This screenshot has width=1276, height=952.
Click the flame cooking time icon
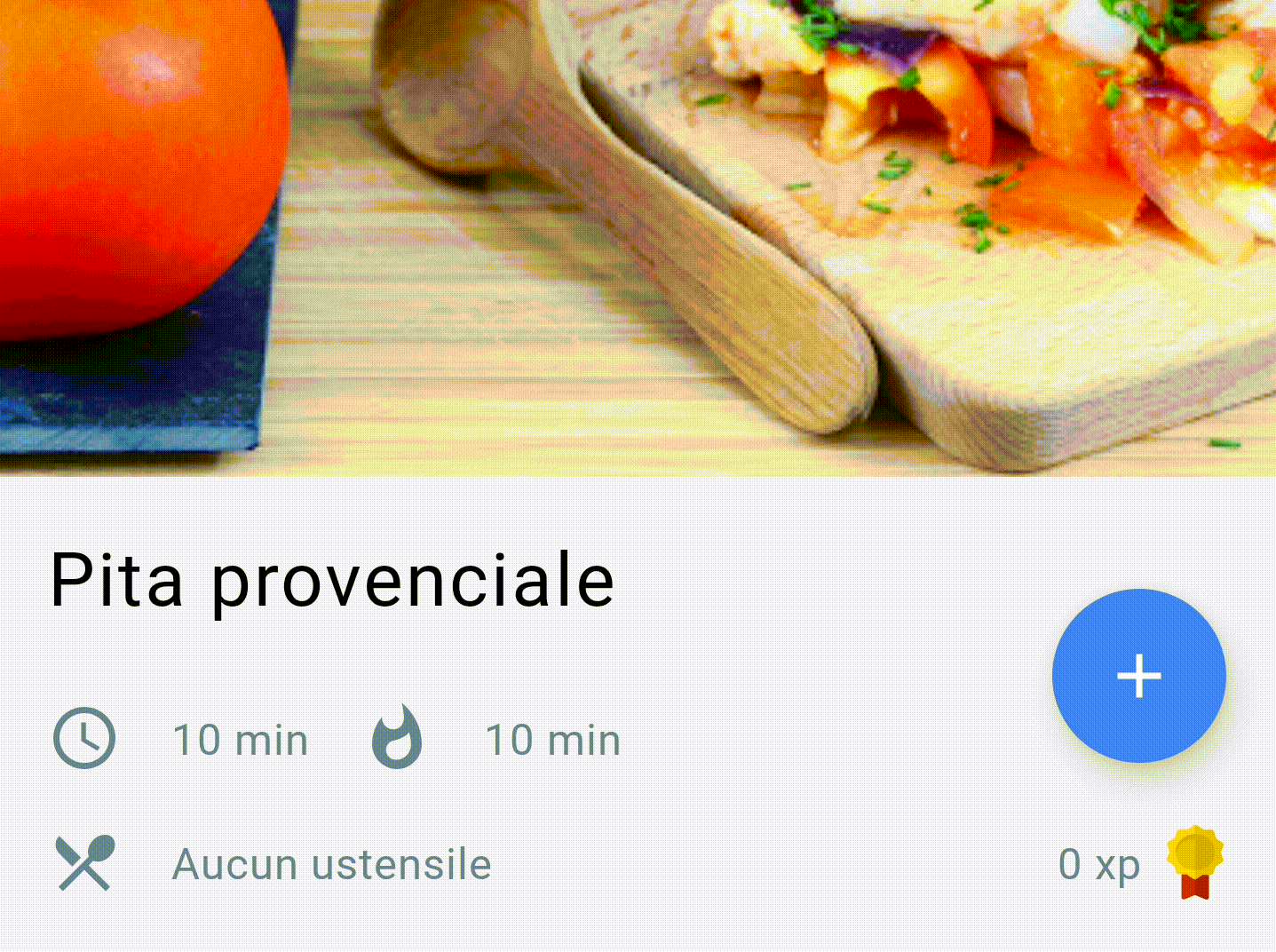(397, 736)
